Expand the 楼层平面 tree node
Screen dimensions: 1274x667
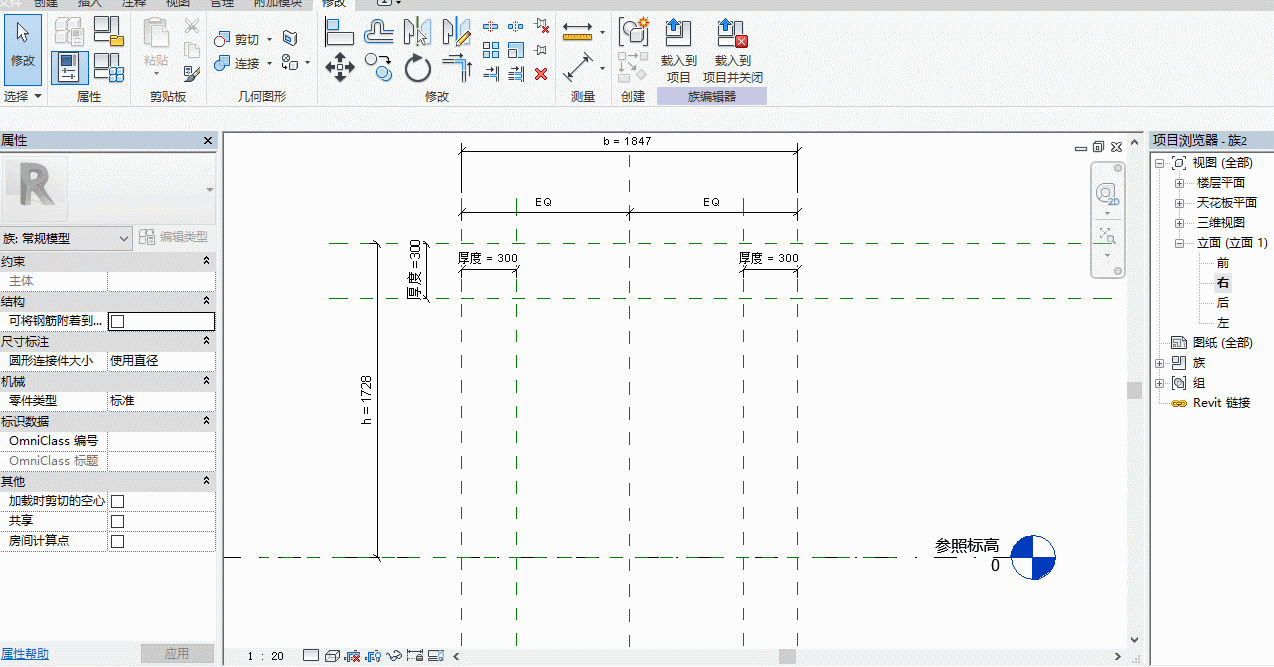click(1179, 183)
